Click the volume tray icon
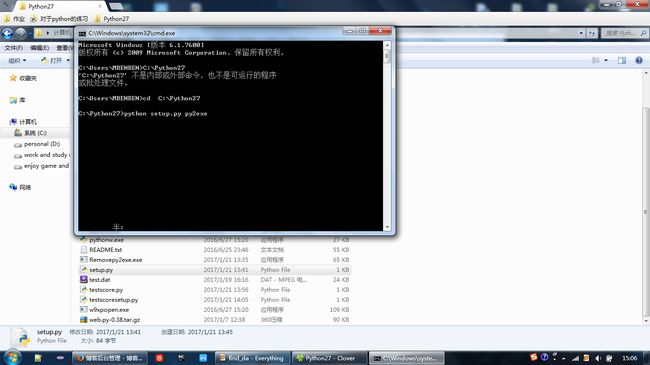 (597, 358)
